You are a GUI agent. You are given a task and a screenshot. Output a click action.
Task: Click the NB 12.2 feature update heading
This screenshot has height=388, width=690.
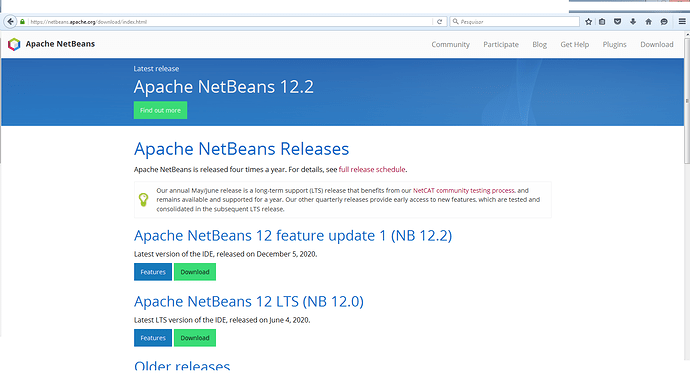293,235
